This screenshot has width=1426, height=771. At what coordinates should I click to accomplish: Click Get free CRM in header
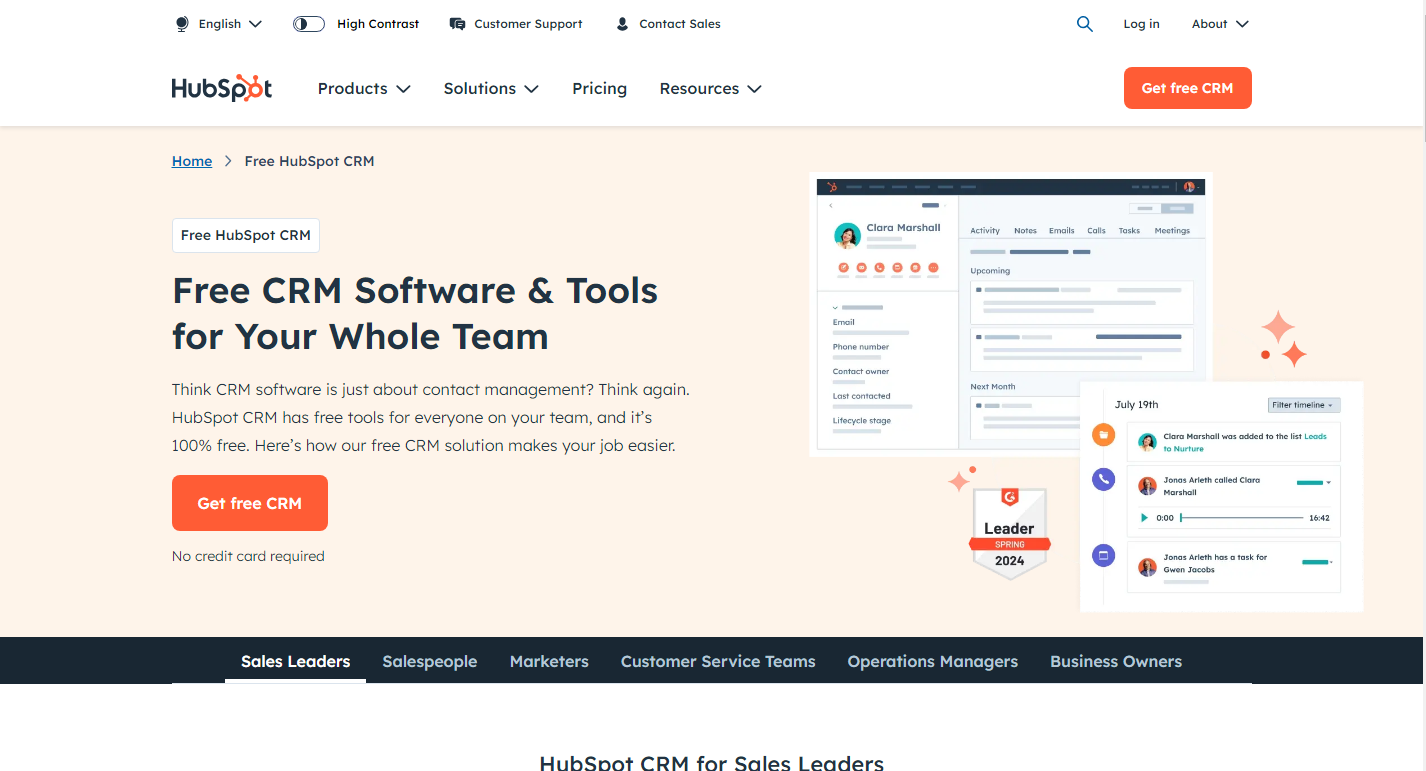click(1187, 88)
